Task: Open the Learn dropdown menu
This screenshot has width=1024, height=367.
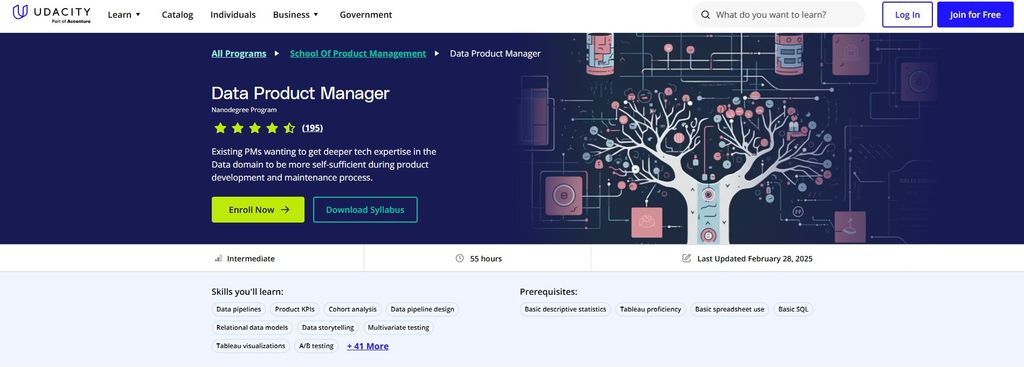Action: (x=124, y=14)
